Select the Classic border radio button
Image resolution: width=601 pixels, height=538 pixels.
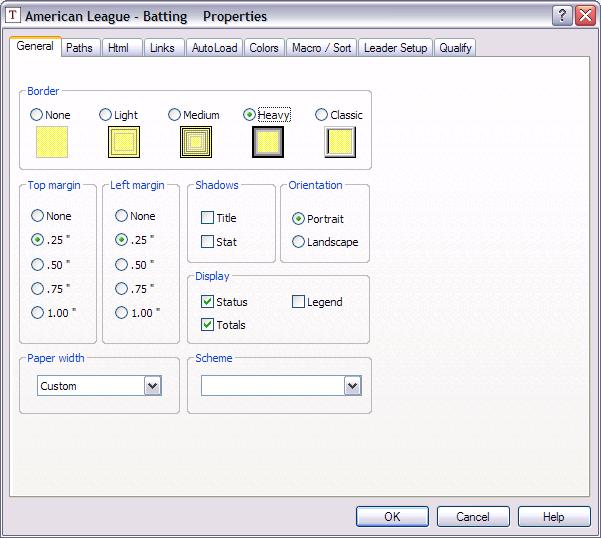coord(321,115)
